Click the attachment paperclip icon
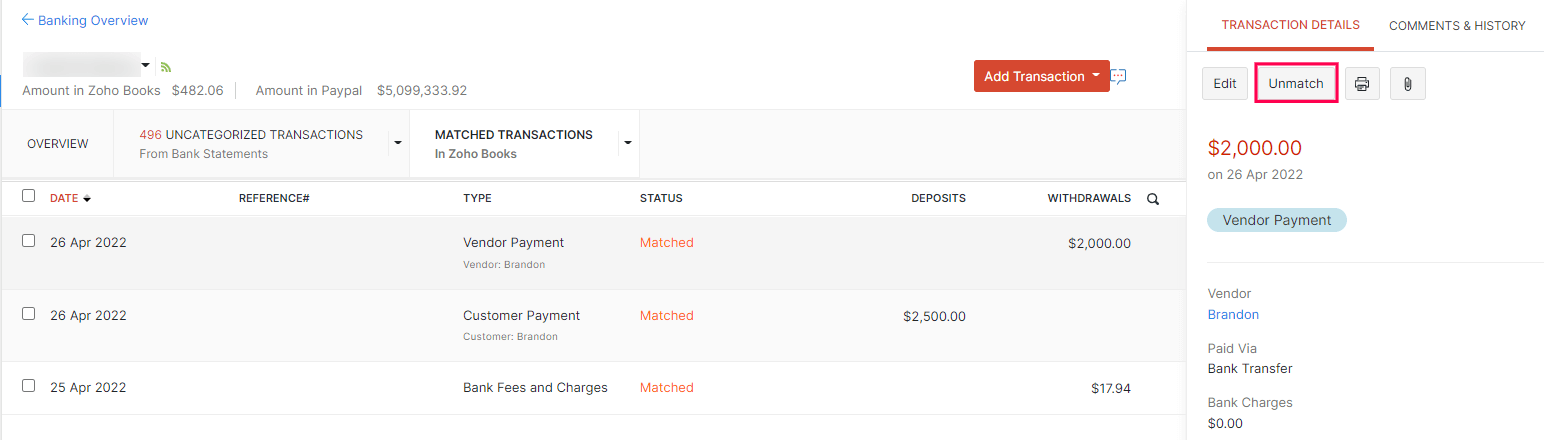The width and height of the screenshot is (1544, 440). [x=1407, y=84]
